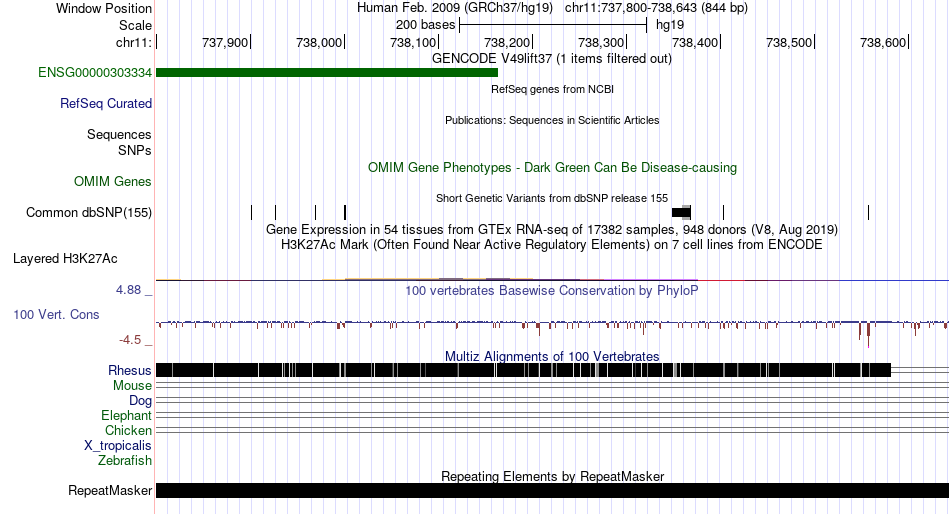Screen dimensions: 950x514
Task: Click the Scale label
Action: click(135, 25)
